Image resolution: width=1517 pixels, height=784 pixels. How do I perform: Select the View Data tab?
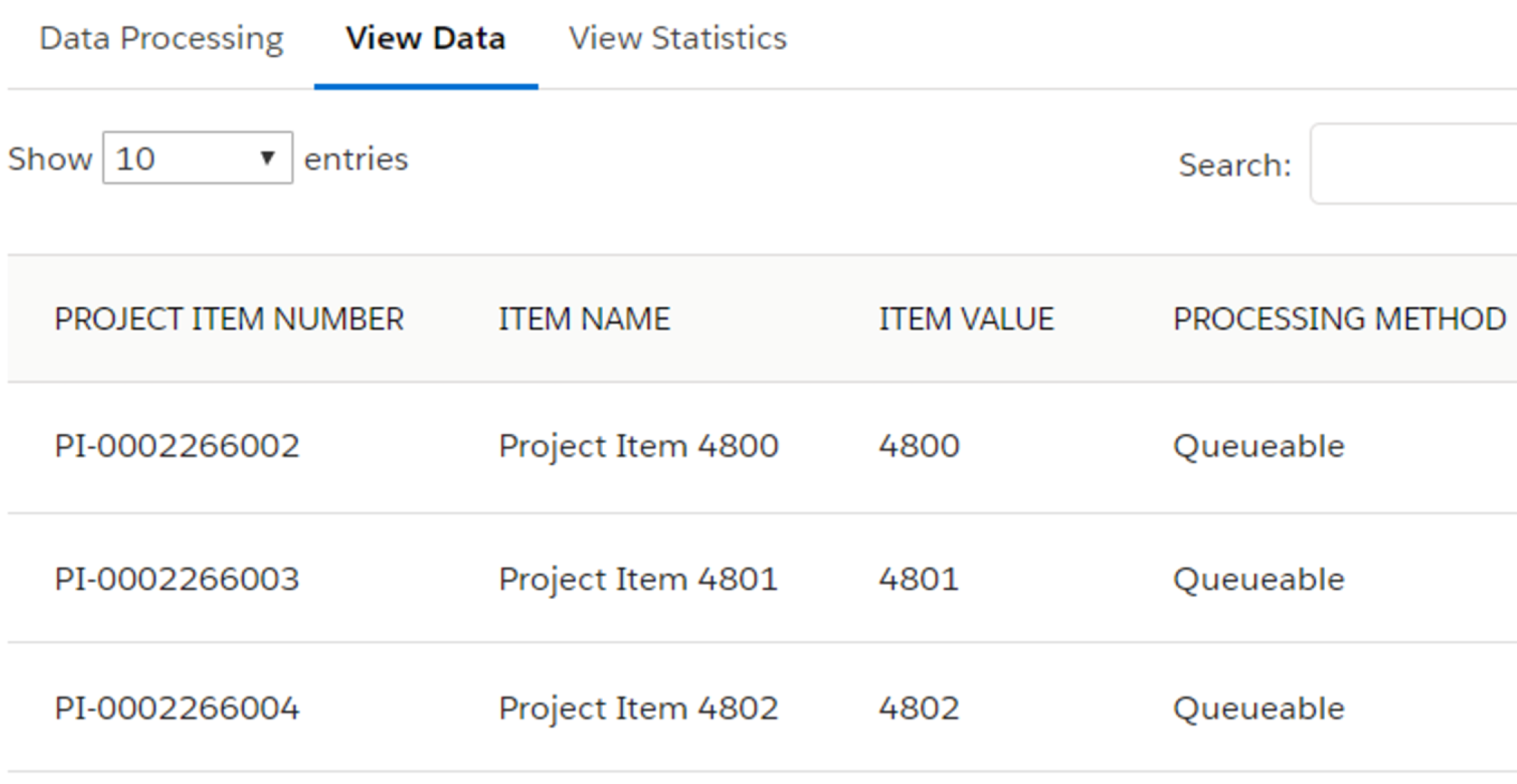click(425, 39)
